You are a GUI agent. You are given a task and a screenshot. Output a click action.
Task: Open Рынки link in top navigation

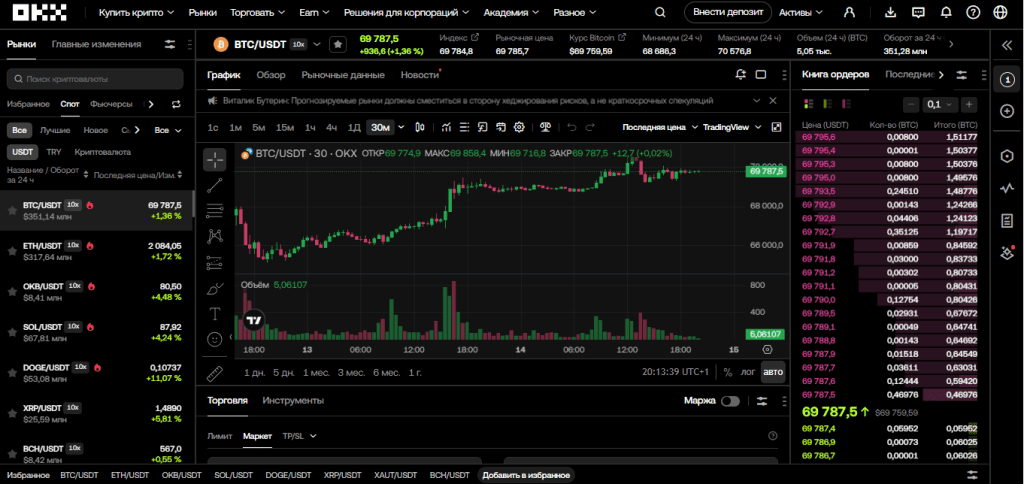(x=202, y=12)
